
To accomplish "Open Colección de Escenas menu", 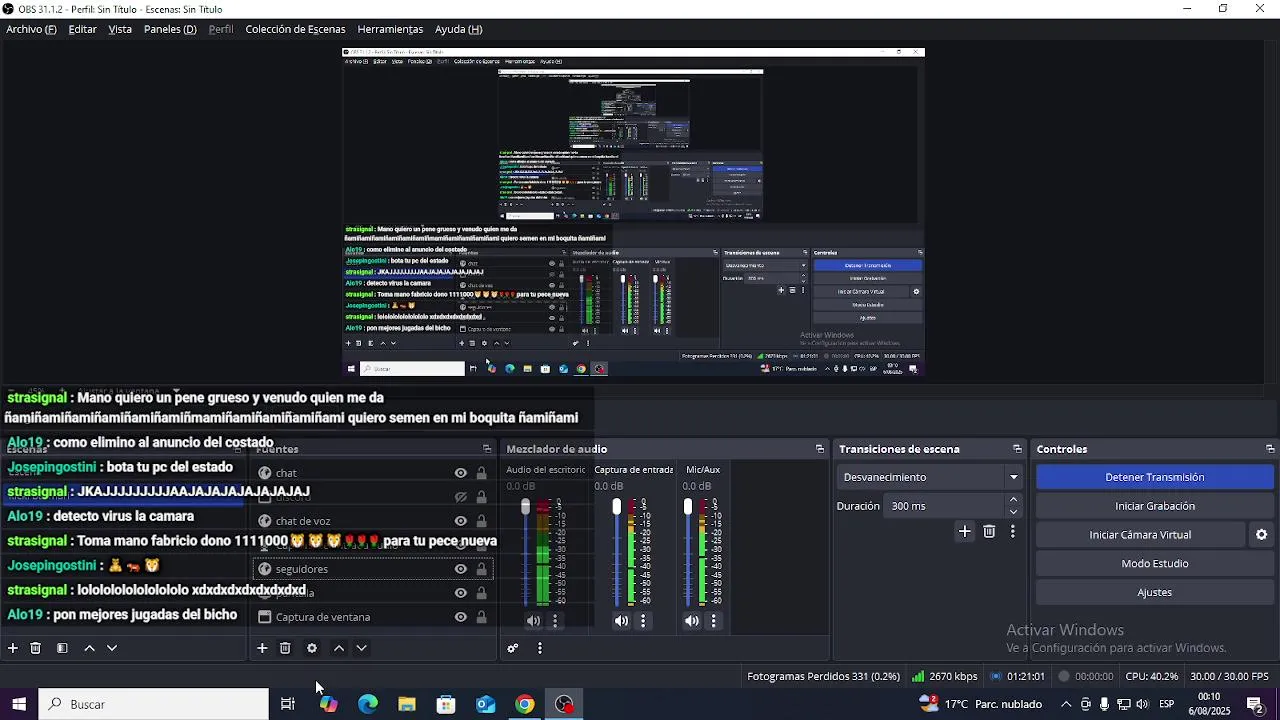I will click(x=295, y=29).
